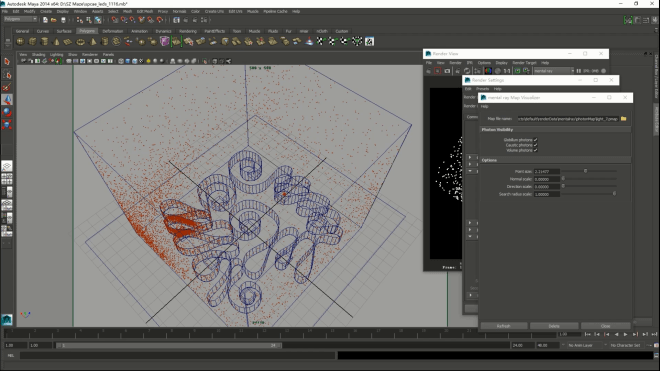Image resolution: width=660 pixels, height=371 pixels.
Task: Activate the Rotate tool in the toolbox
Action: point(7,112)
